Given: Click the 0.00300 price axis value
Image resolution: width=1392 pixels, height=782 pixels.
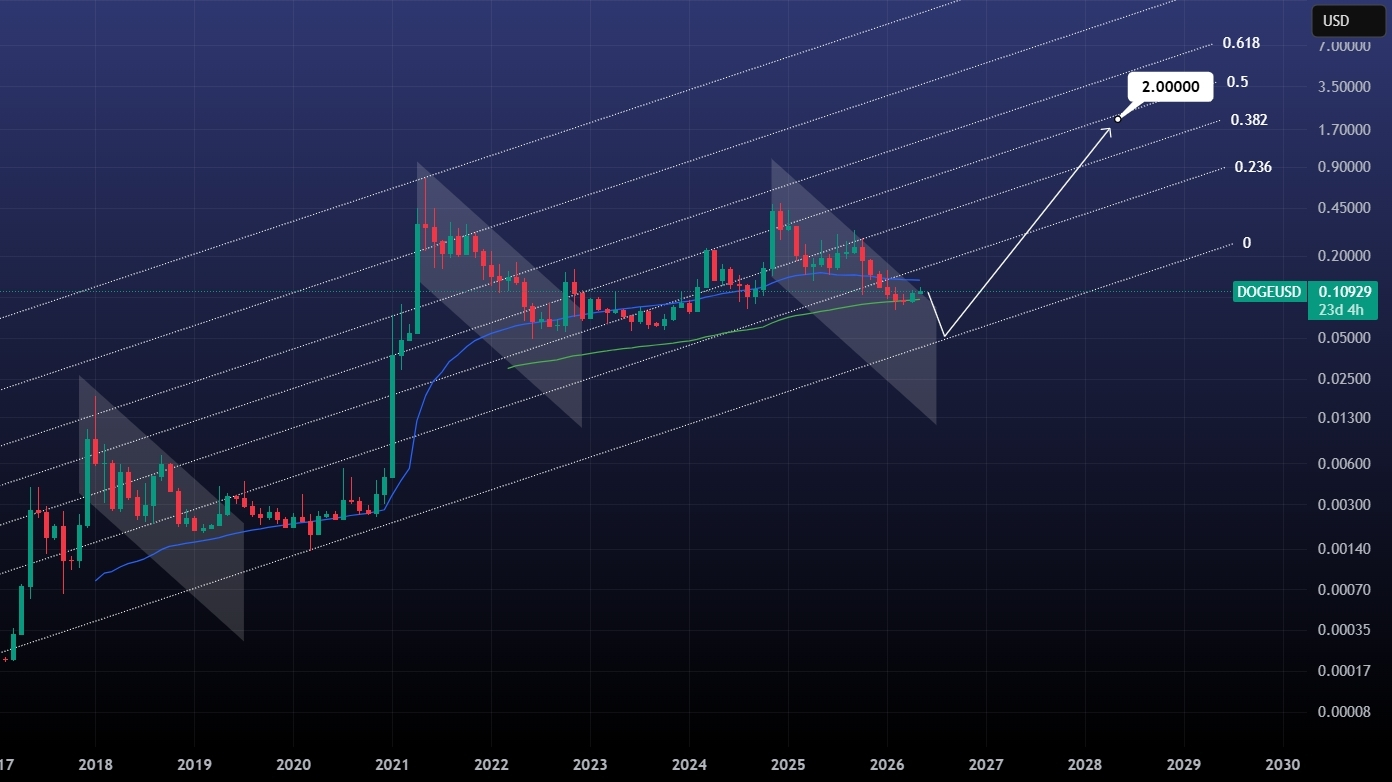Looking at the screenshot, I should 1344,505.
